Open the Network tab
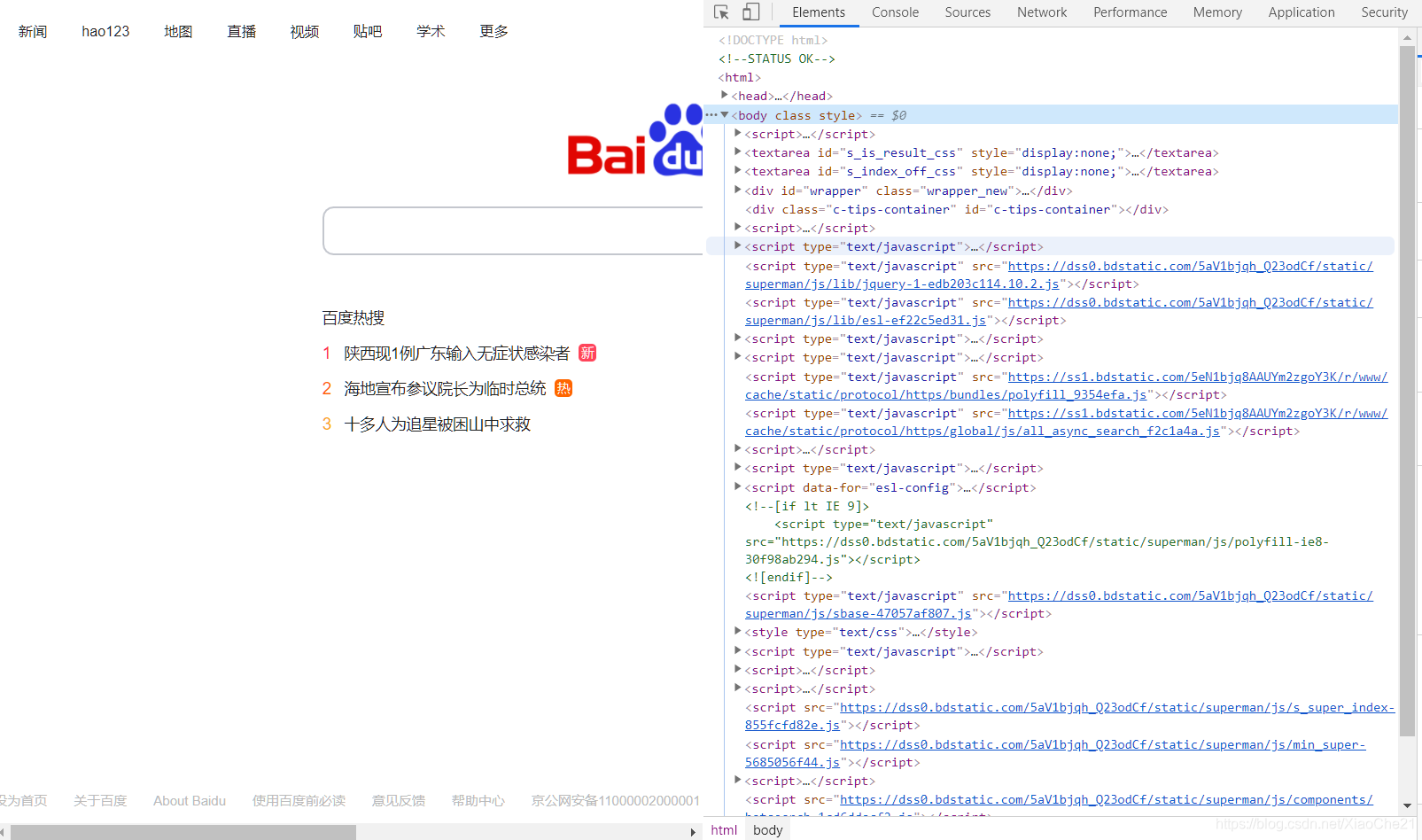Image resolution: width=1422 pixels, height=840 pixels. (1042, 12)
